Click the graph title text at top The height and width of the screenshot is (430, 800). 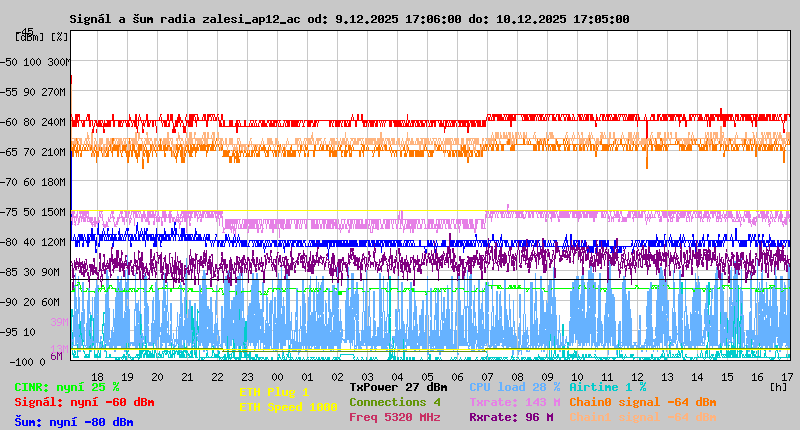click(x=349, y=19)
